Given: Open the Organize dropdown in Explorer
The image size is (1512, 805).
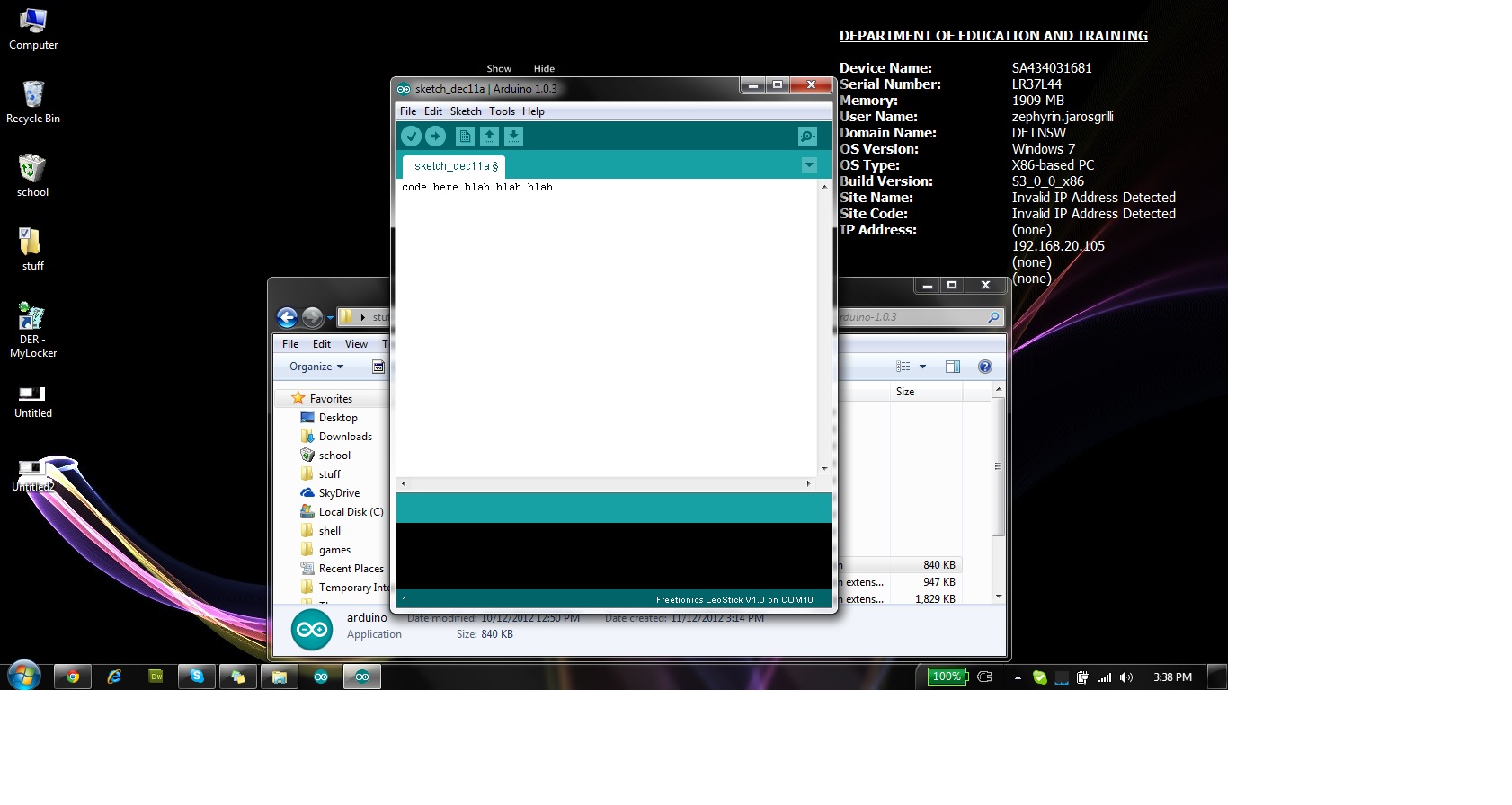Looking at the screenshot, I should coord(316,367).
